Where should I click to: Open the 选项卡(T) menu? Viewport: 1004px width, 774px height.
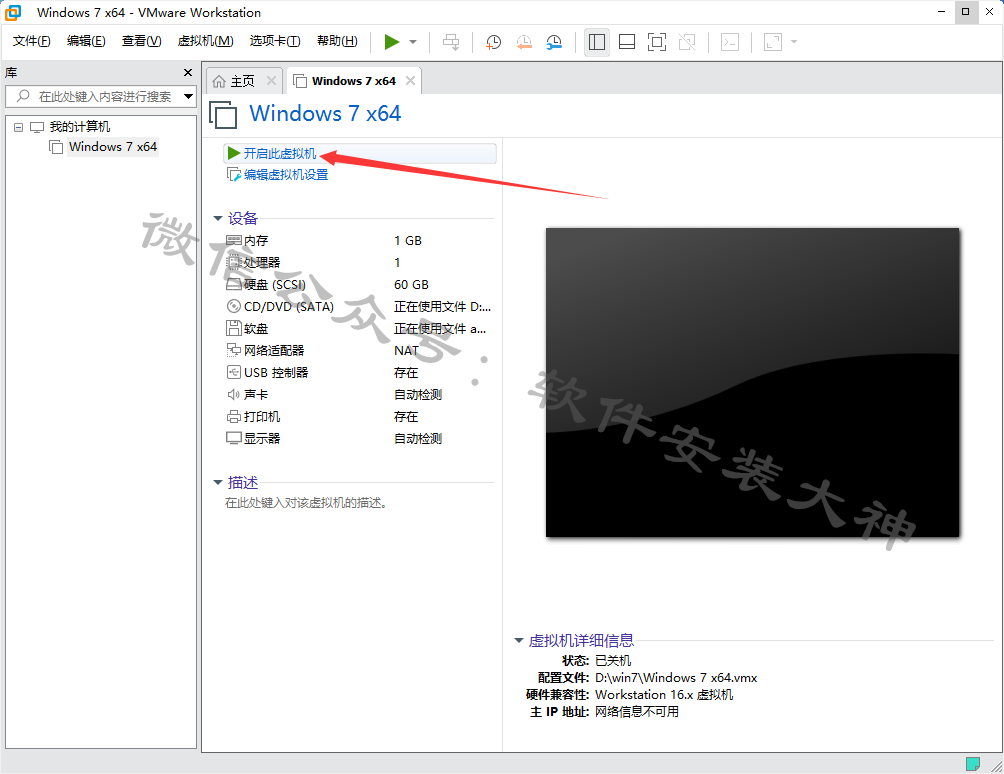[275, 41]
